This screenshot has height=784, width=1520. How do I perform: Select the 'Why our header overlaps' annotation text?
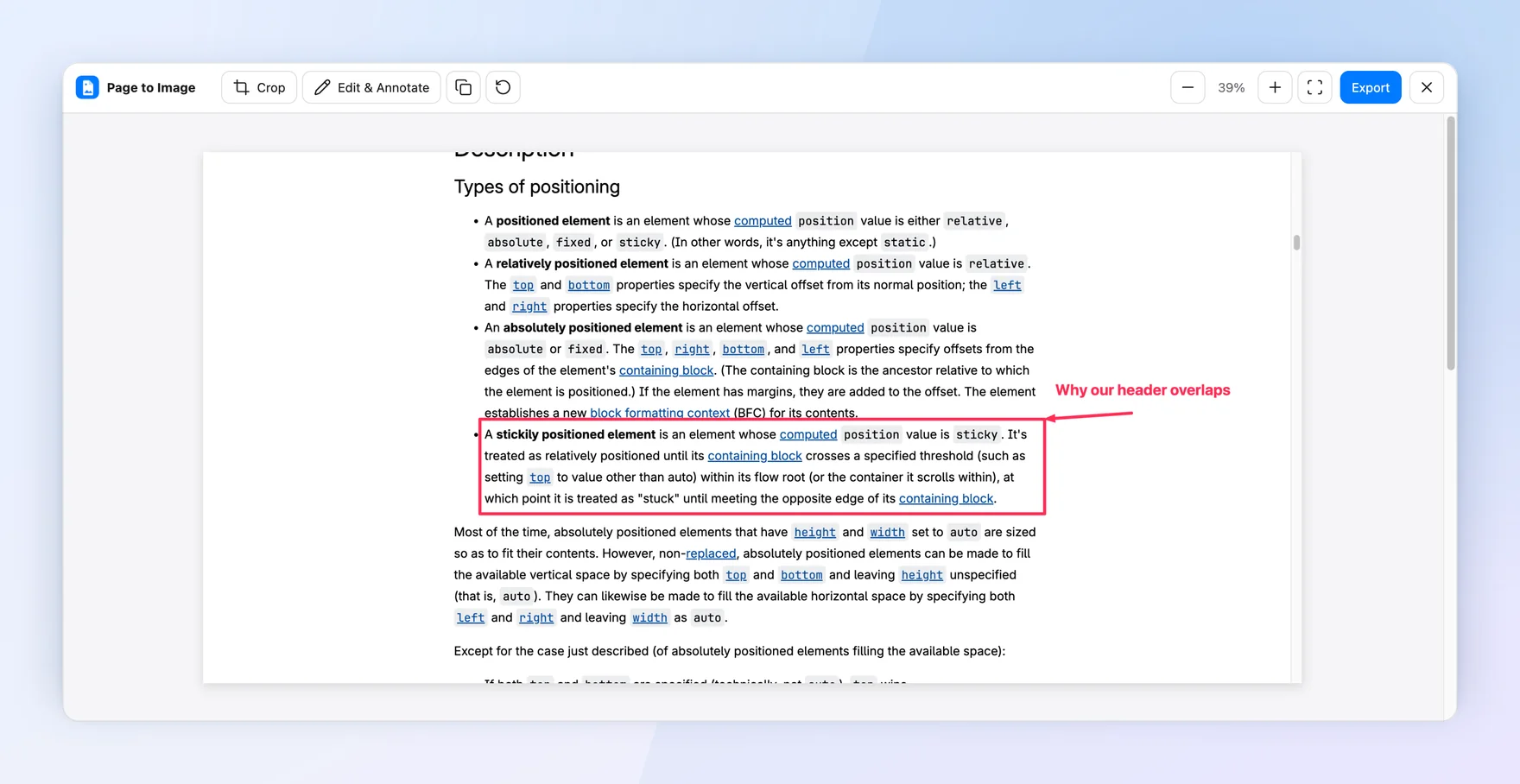pos(1143,390)
